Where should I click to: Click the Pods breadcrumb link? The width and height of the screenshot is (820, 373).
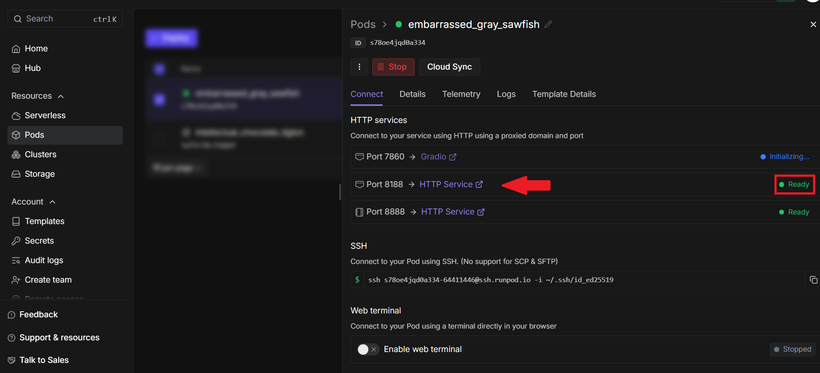tap(363, 25)
